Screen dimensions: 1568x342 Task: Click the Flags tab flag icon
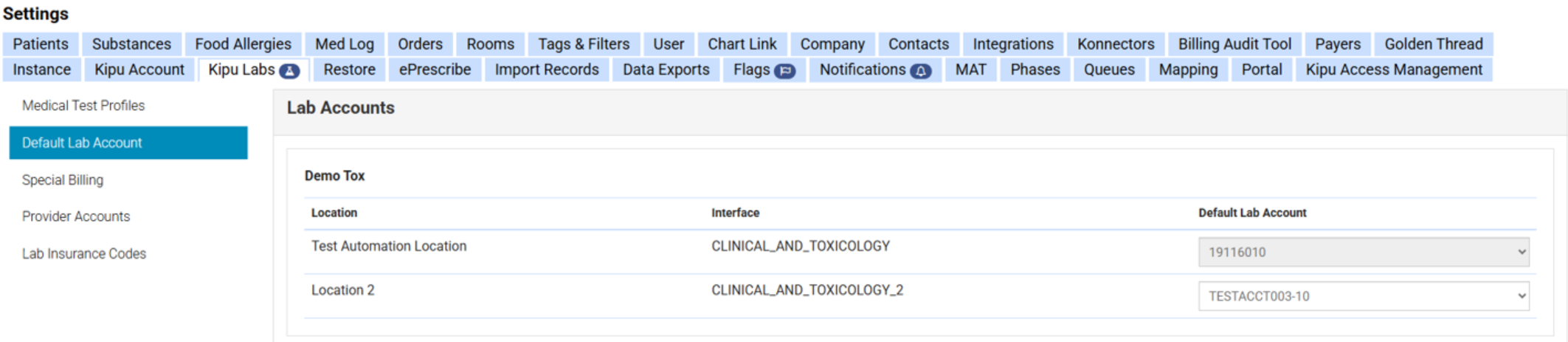point(785,71)
